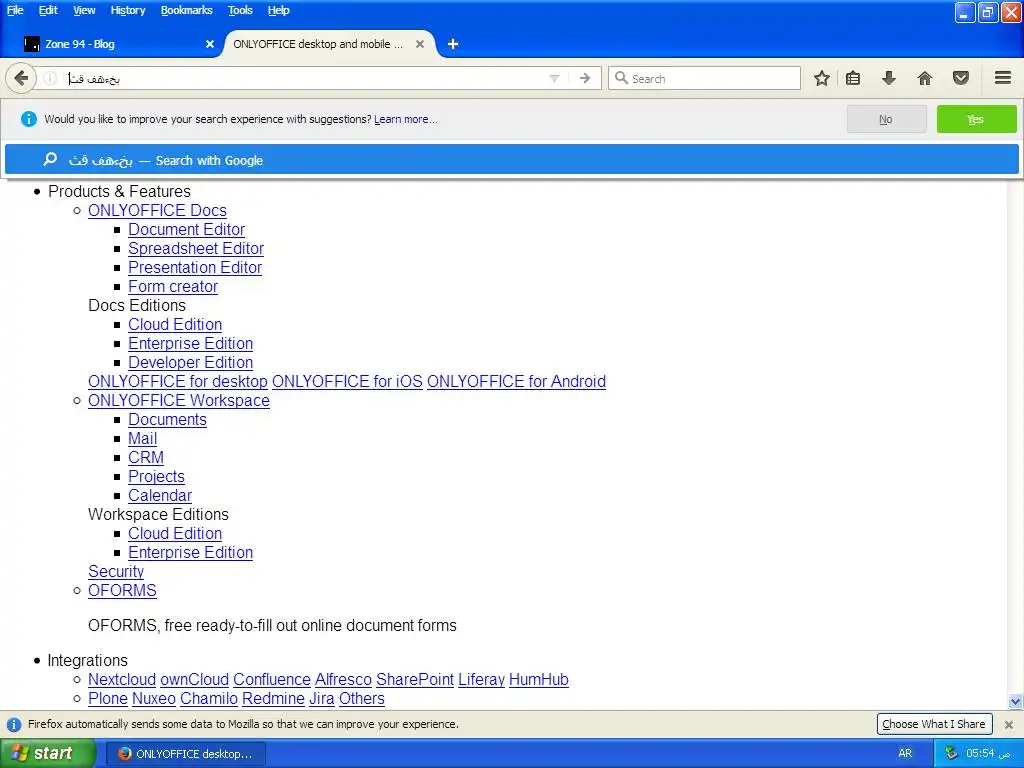The image size is (1024, 768).
Task: Open the Help menu
Action: [278, 10]
